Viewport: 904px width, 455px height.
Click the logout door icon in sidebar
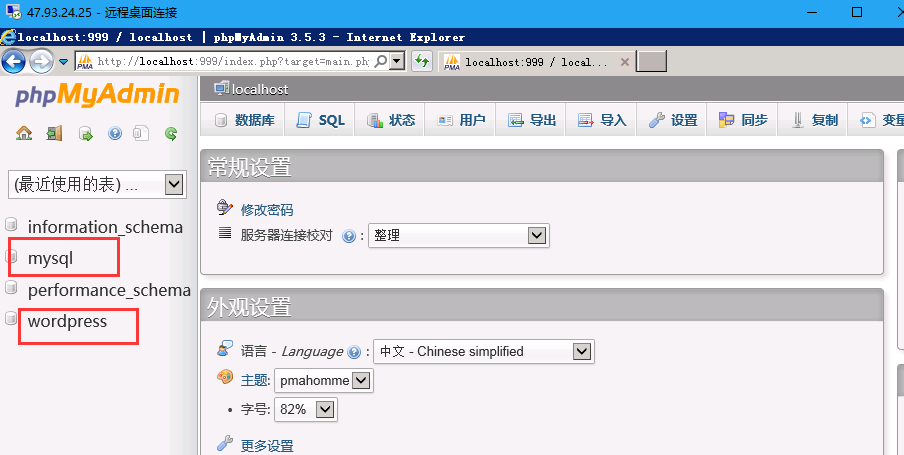coord(54,133)
